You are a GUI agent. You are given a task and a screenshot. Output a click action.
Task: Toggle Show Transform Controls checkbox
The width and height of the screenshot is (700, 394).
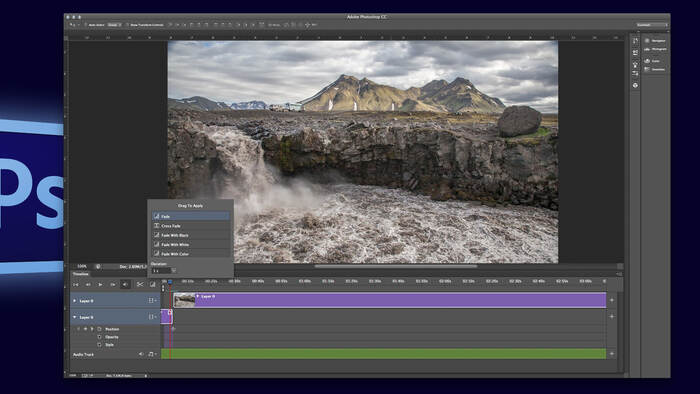pyautogui.click(x=127, y=25)
